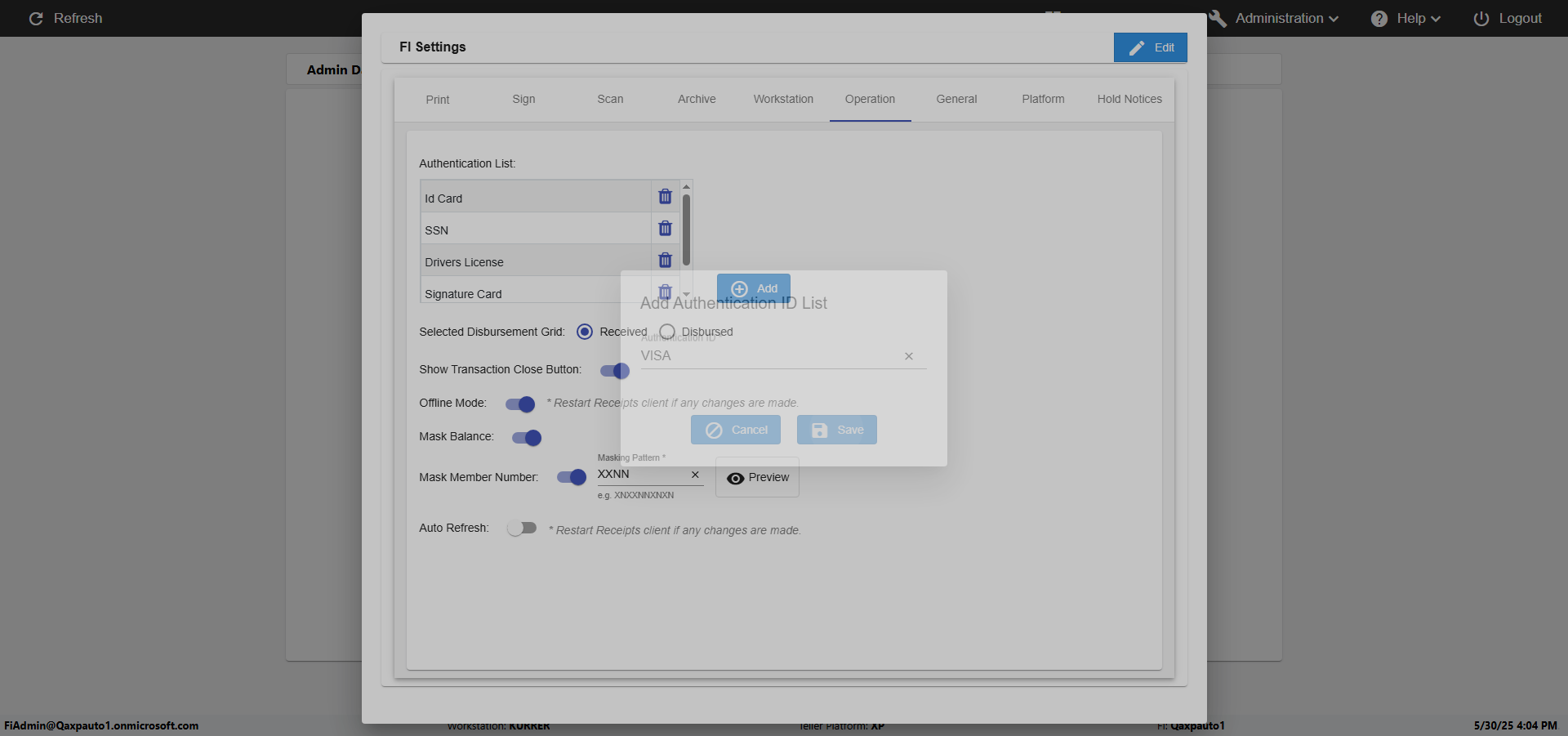Clear the VISA authentication ID field
1568x736 pixels.
tap(908, 356)
